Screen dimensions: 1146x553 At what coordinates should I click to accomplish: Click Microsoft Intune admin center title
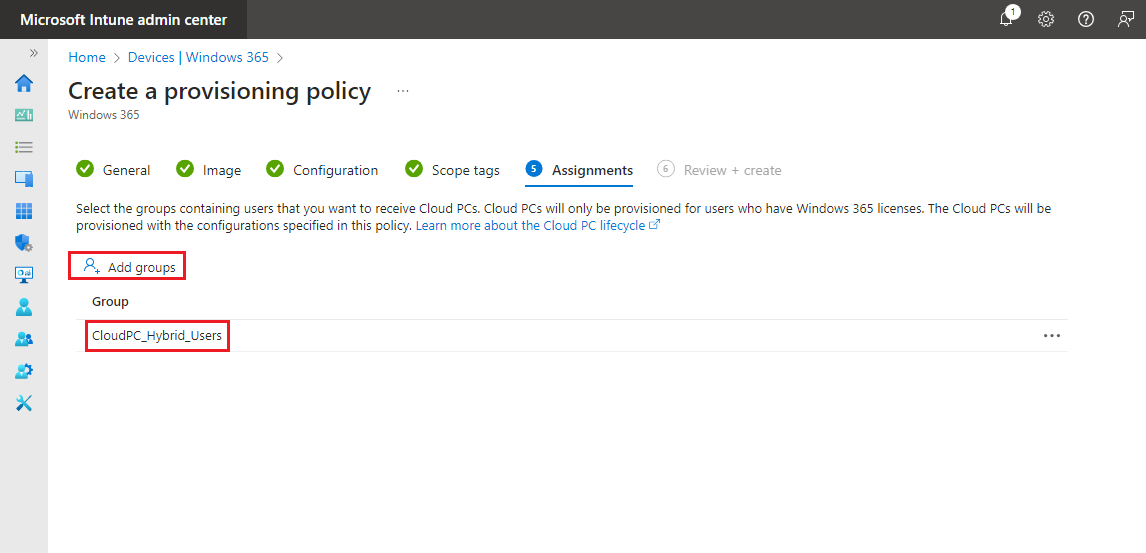[124, 20]
